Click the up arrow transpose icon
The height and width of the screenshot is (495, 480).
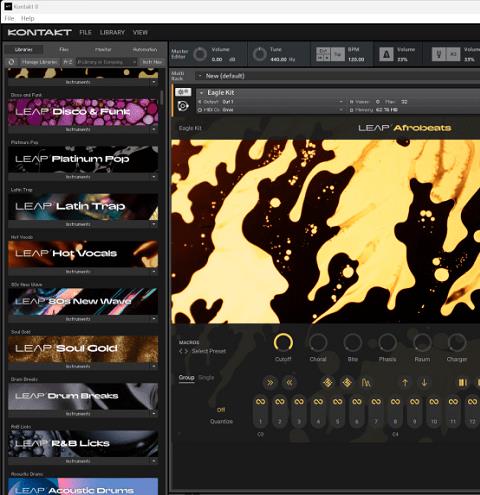click(x=405, y=383)
